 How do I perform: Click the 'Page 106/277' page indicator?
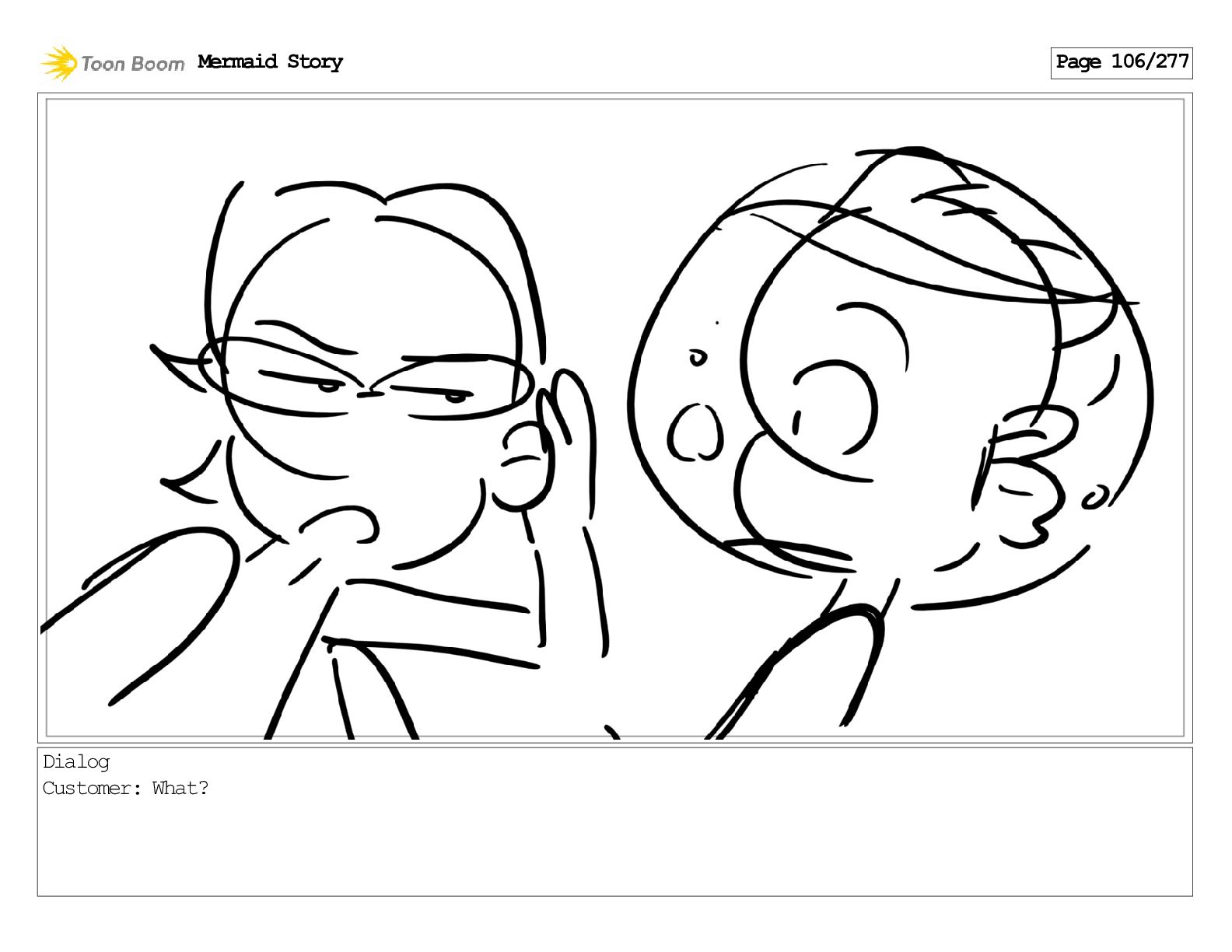(x=1122, y=62)
